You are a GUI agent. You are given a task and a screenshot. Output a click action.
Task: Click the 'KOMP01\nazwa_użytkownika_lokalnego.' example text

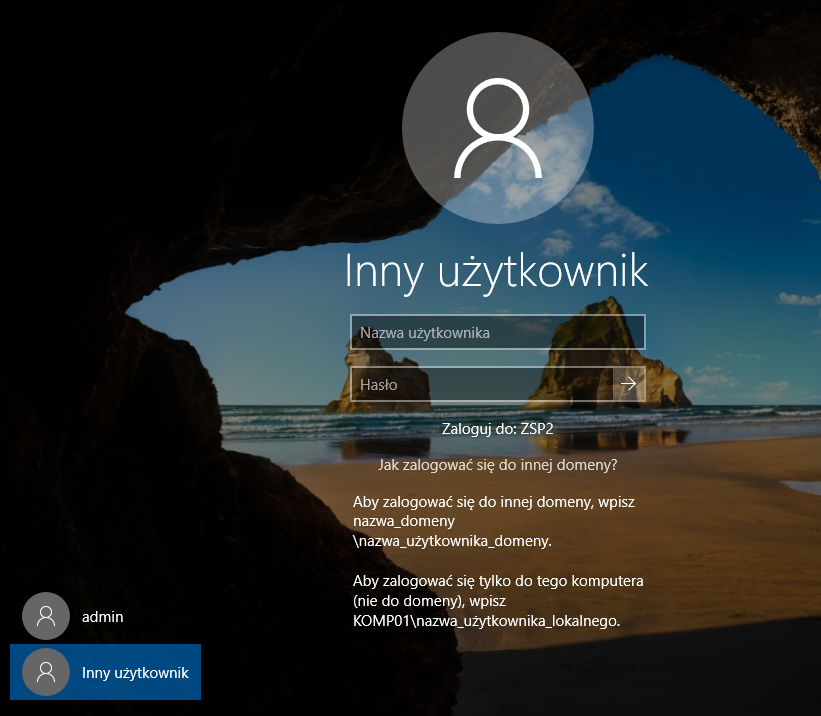(486, 621)
